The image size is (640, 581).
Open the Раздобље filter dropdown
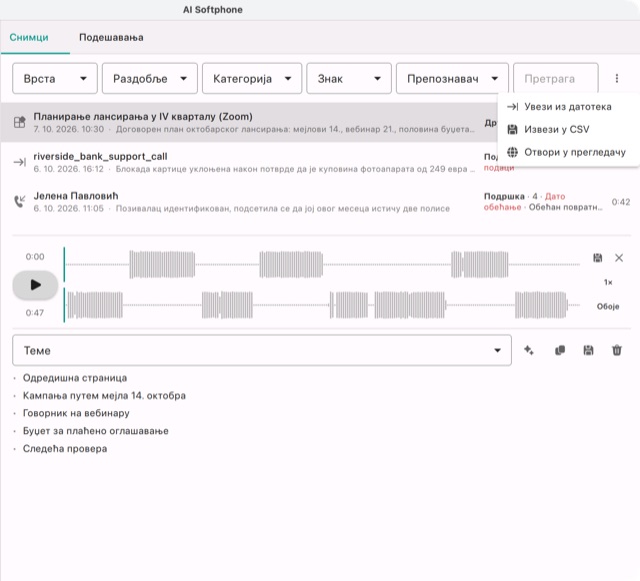[x=149, y=78]
